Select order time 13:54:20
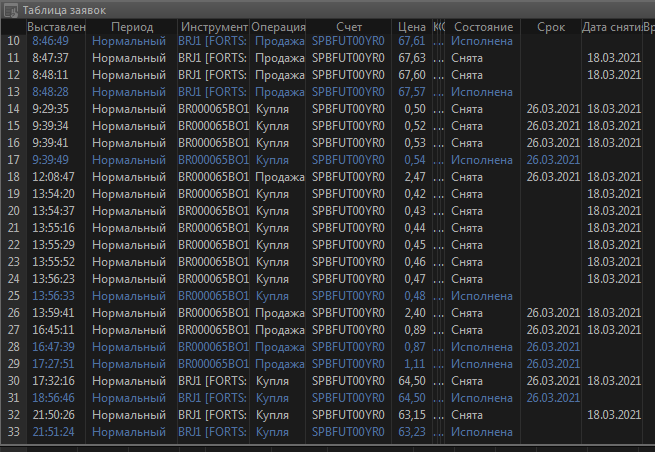 [53, 194]
